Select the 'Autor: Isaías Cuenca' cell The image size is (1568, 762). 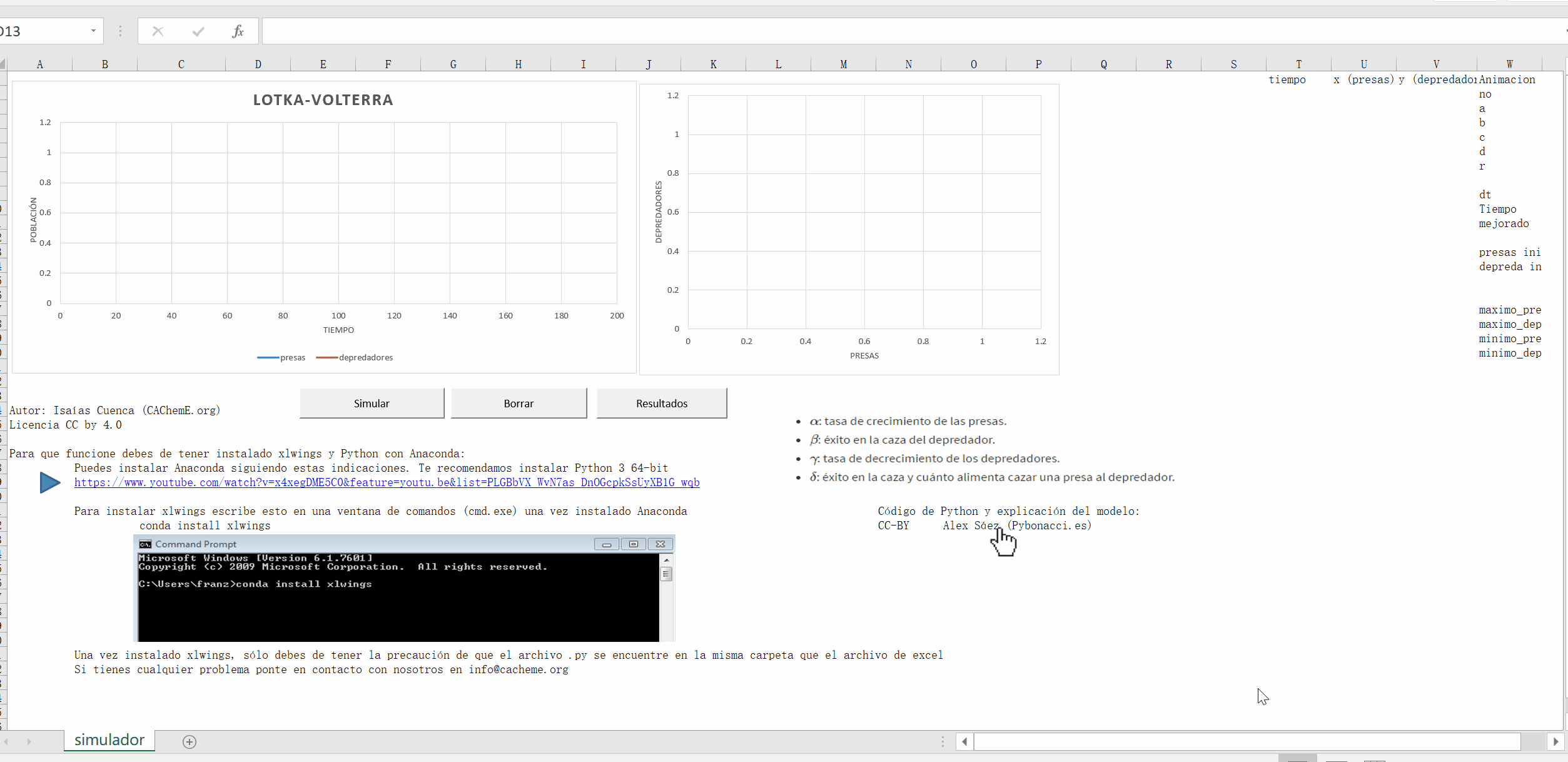[115, 410]
